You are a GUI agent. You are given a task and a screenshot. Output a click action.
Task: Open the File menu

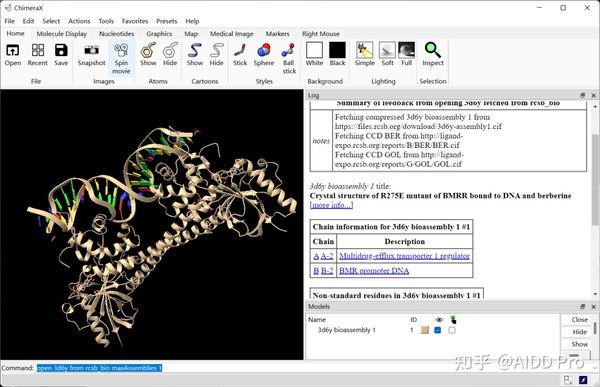tap(10, 21)
